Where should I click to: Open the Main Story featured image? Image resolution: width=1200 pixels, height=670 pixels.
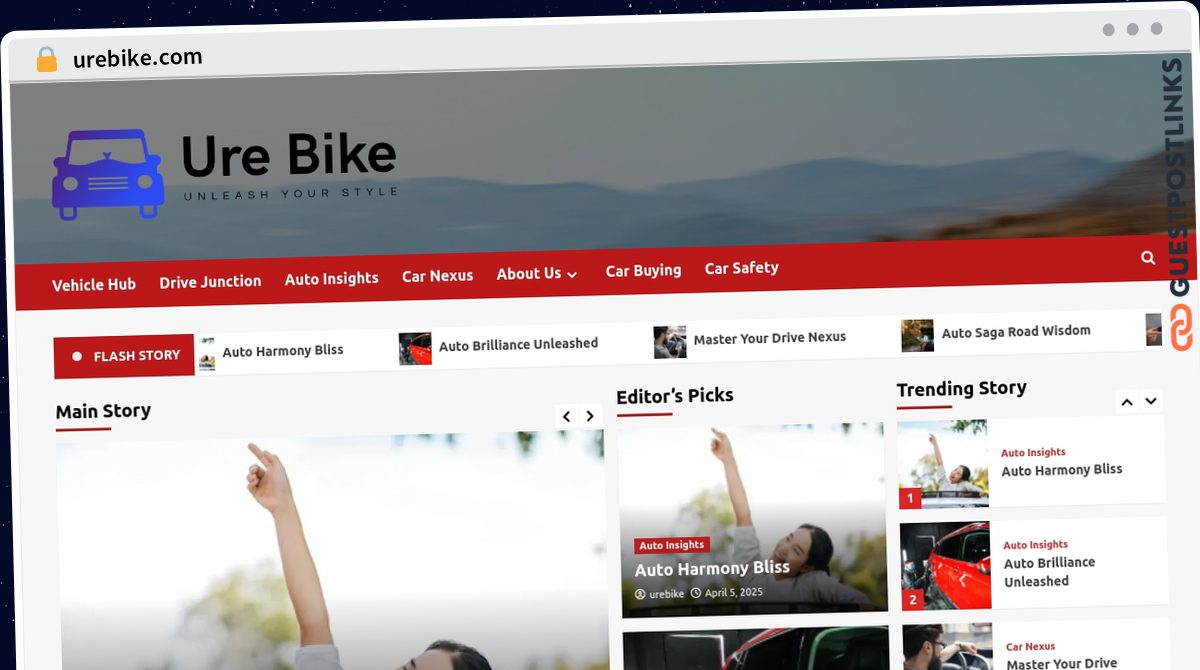pos(331,551)
